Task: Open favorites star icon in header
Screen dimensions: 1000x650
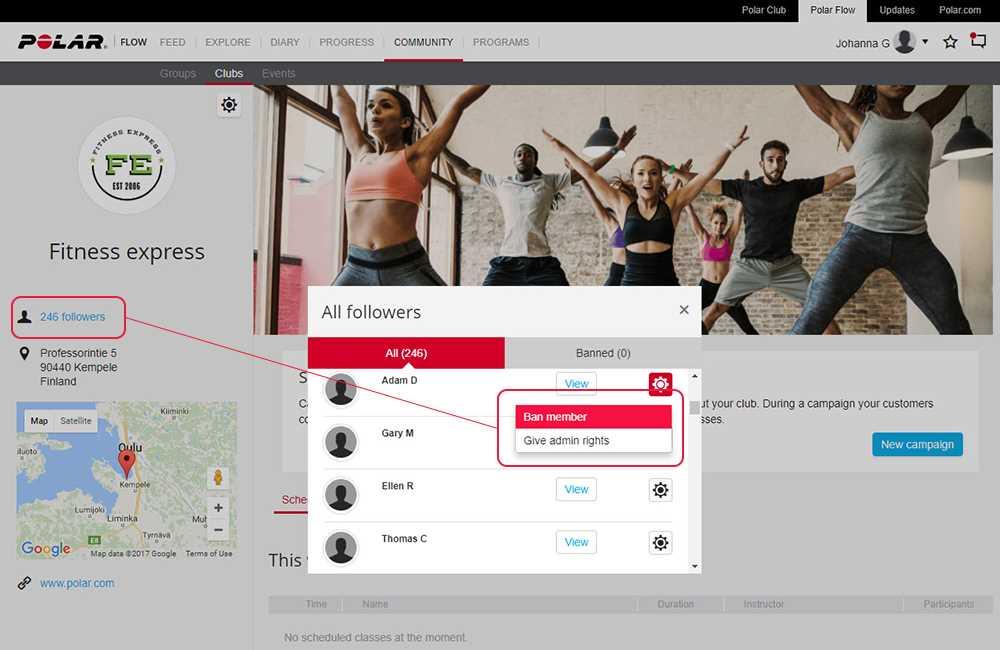Action: [950, 42]
